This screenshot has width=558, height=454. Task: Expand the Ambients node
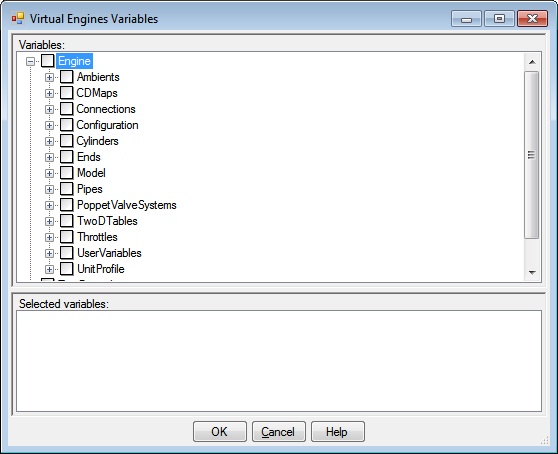49,77
